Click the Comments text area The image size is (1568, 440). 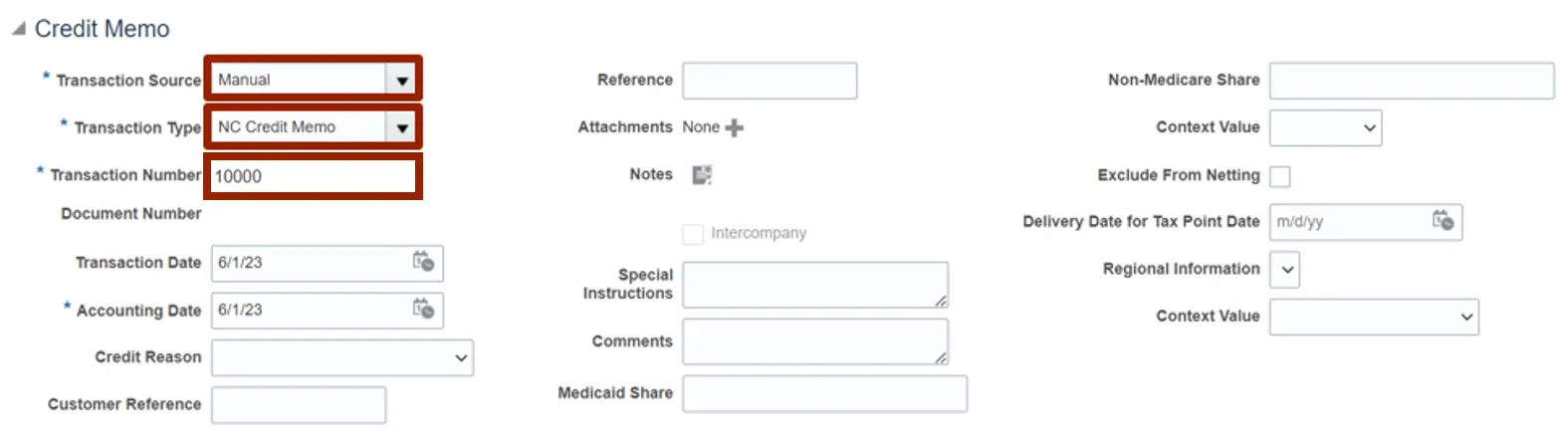pyautogui.click(x=814, y=341)
